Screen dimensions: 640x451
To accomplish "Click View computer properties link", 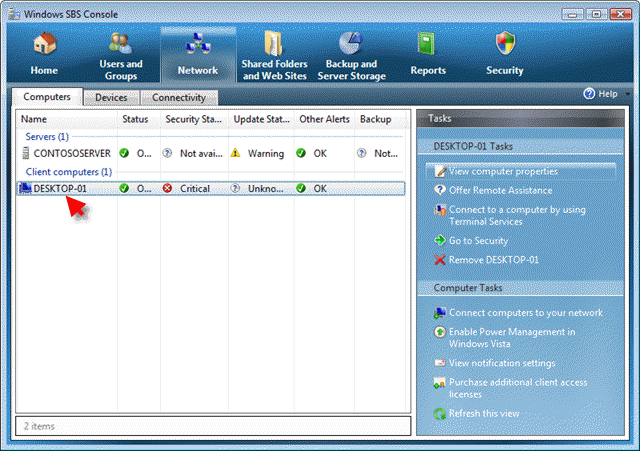I will pos(503,171).
